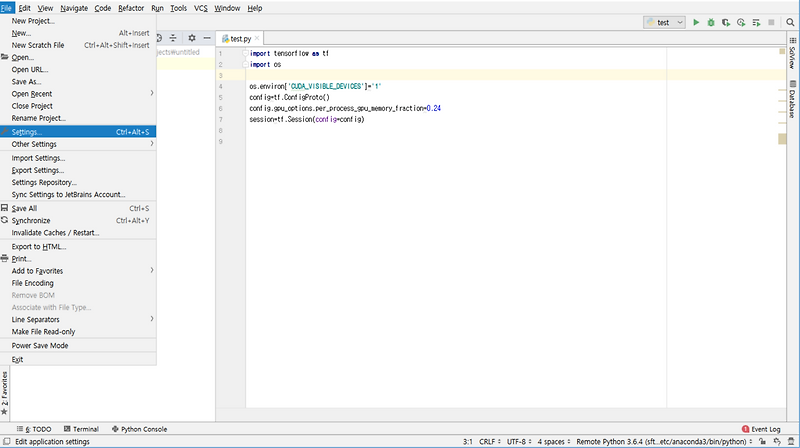Expand the Add to Favorites submenu
Image resolution: width=800 pixels, height=448 pixels.
point(78,271)
